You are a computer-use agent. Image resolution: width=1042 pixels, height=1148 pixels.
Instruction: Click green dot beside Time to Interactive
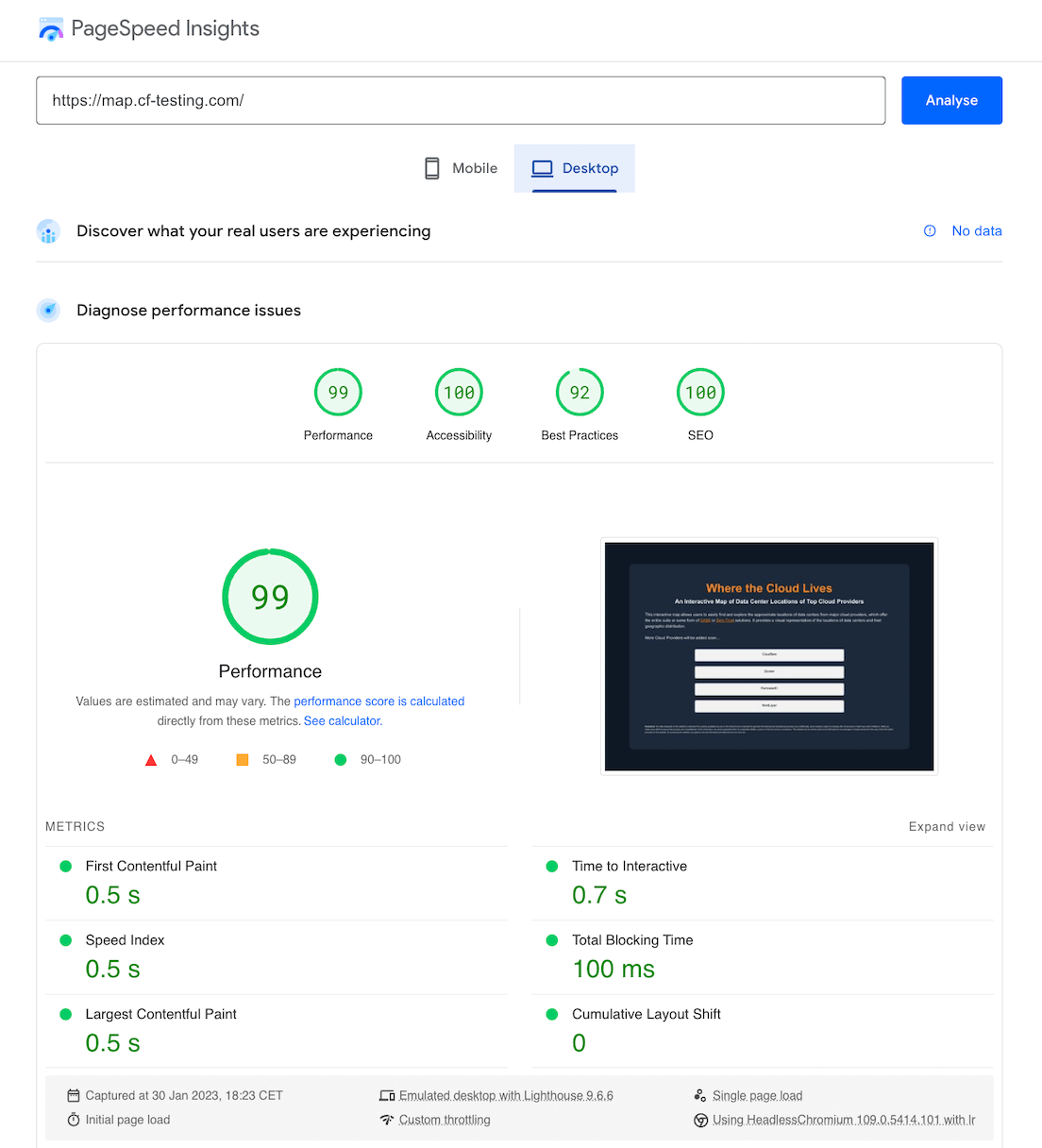pos(552,867)
